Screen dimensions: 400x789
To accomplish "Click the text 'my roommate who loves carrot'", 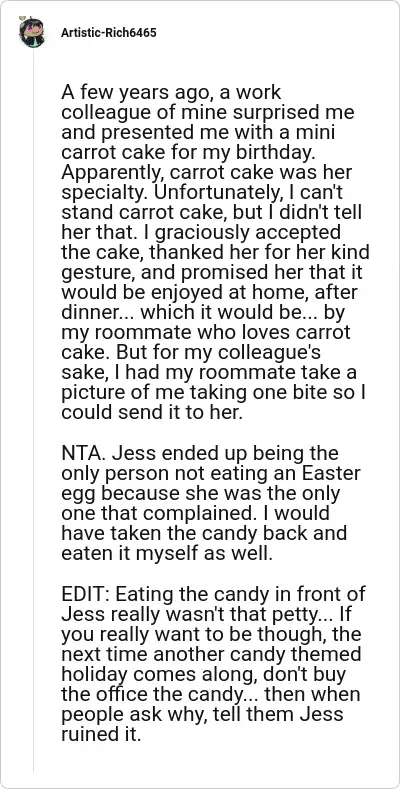I will (206, 333).
